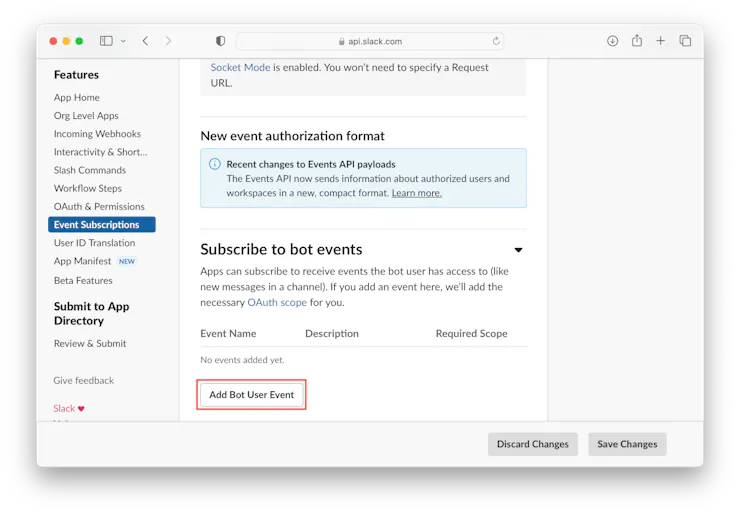
Task: Click the Share icon in the toolbar
Action: coord(636,41)
